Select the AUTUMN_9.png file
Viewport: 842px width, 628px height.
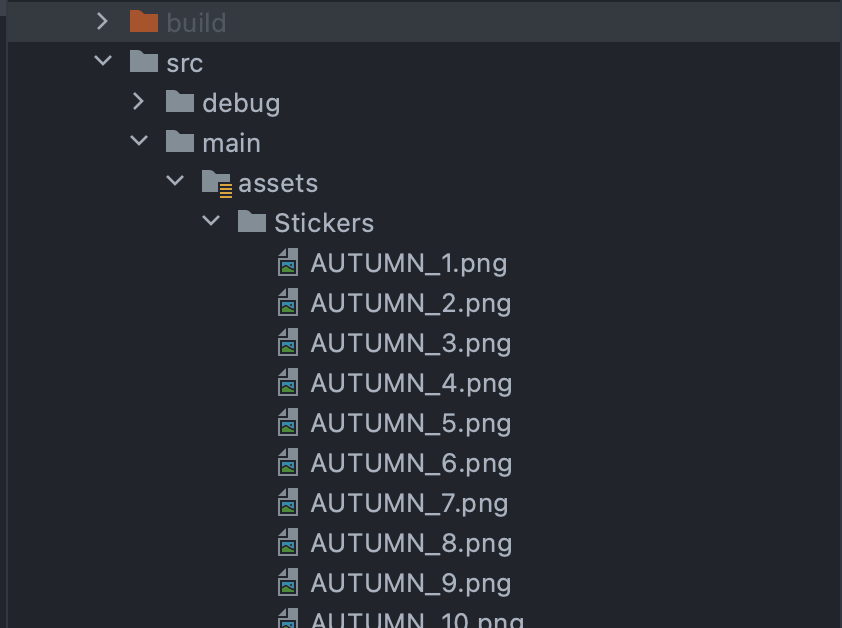(410, 583)
